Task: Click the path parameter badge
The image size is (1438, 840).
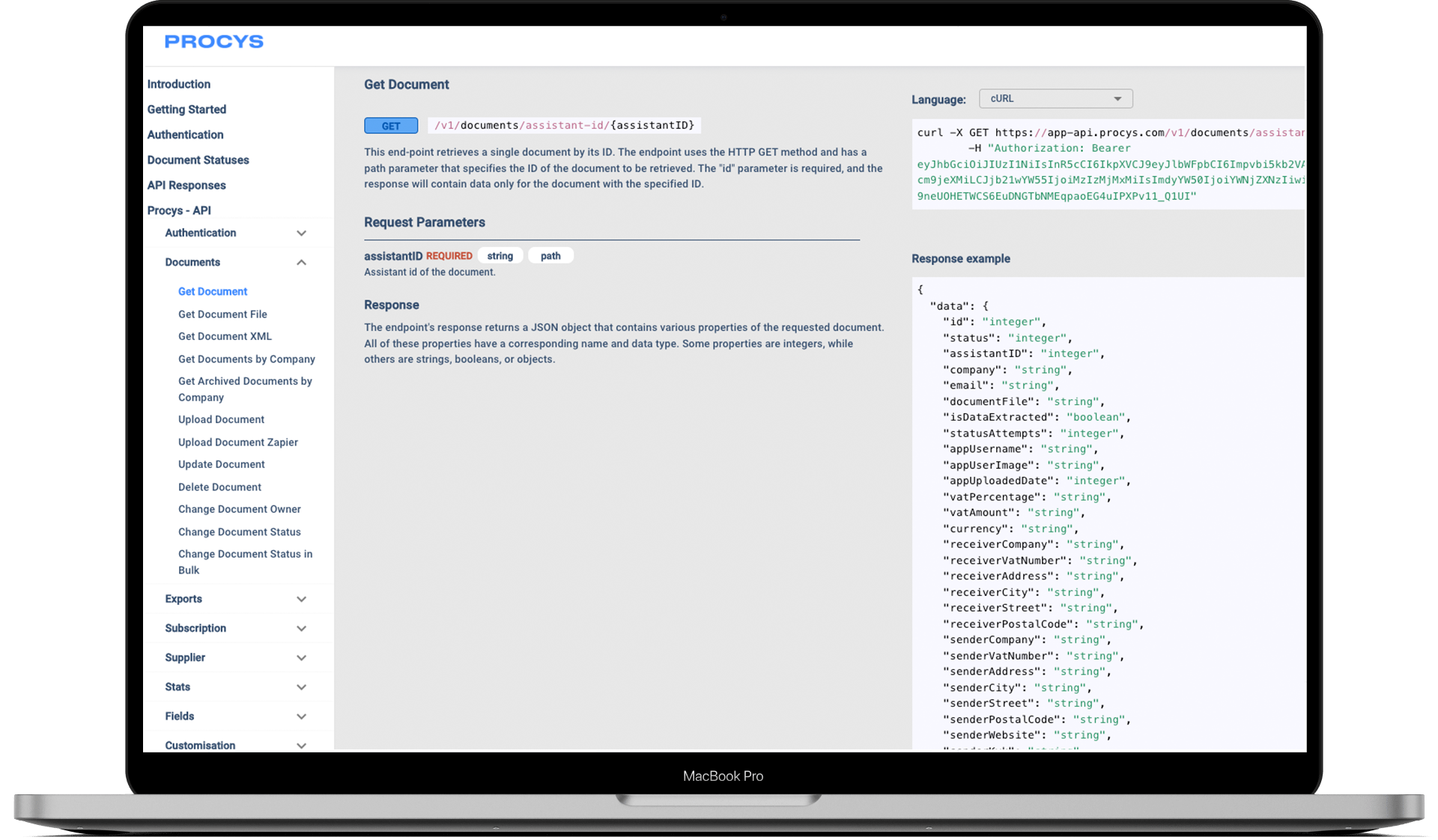Action: pos(550,255)
